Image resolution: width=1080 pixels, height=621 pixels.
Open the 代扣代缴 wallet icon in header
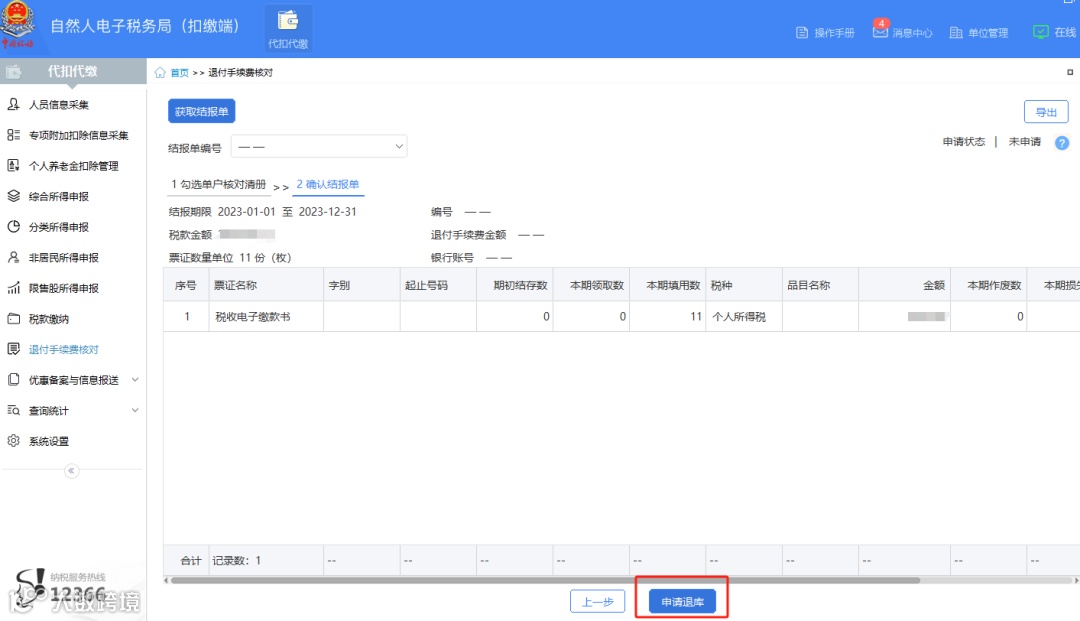[288, 21]
